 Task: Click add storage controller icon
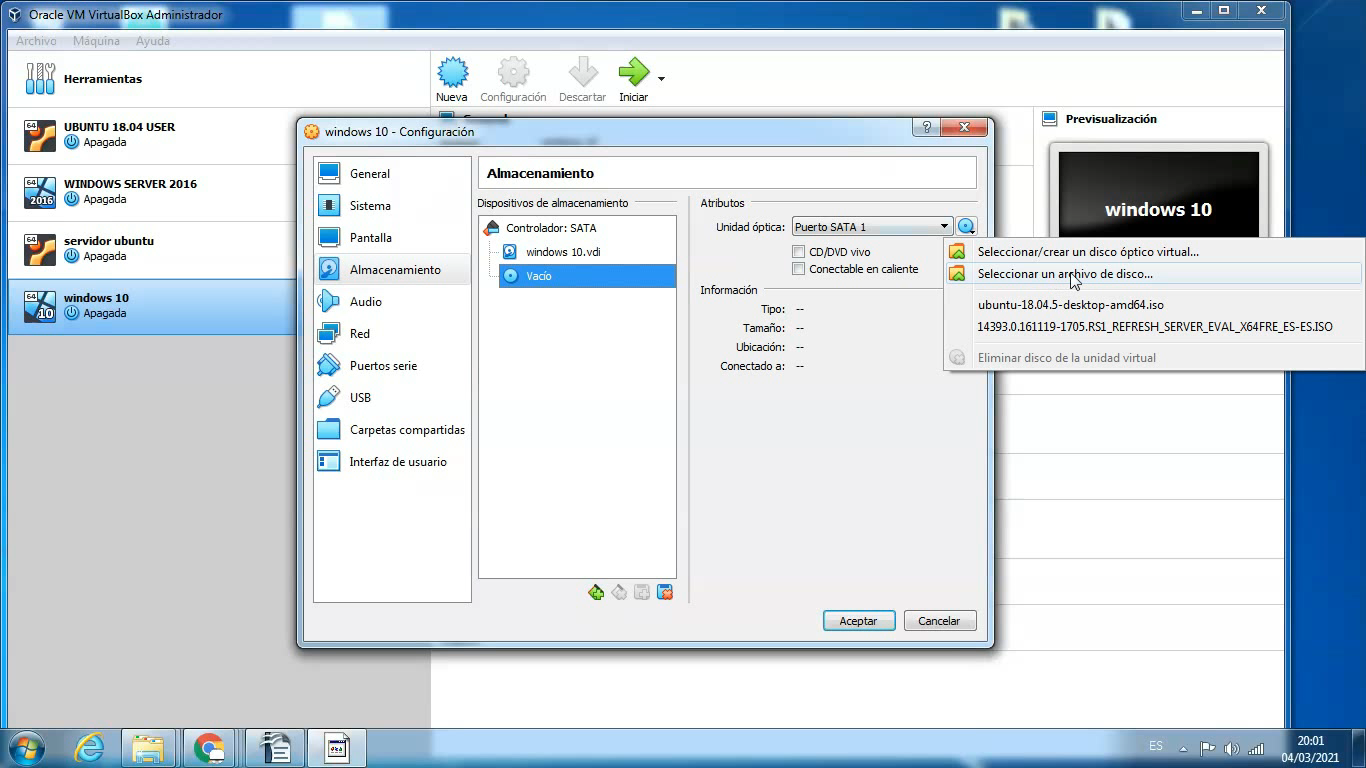[596, 593]
